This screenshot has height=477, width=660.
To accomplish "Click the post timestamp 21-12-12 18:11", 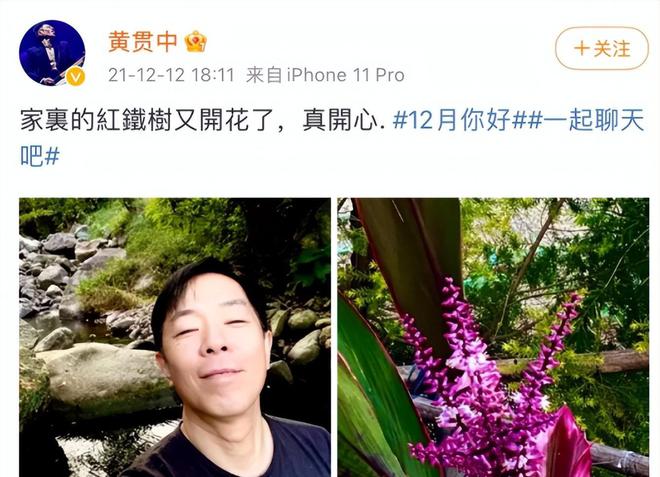I will [171, 75].
